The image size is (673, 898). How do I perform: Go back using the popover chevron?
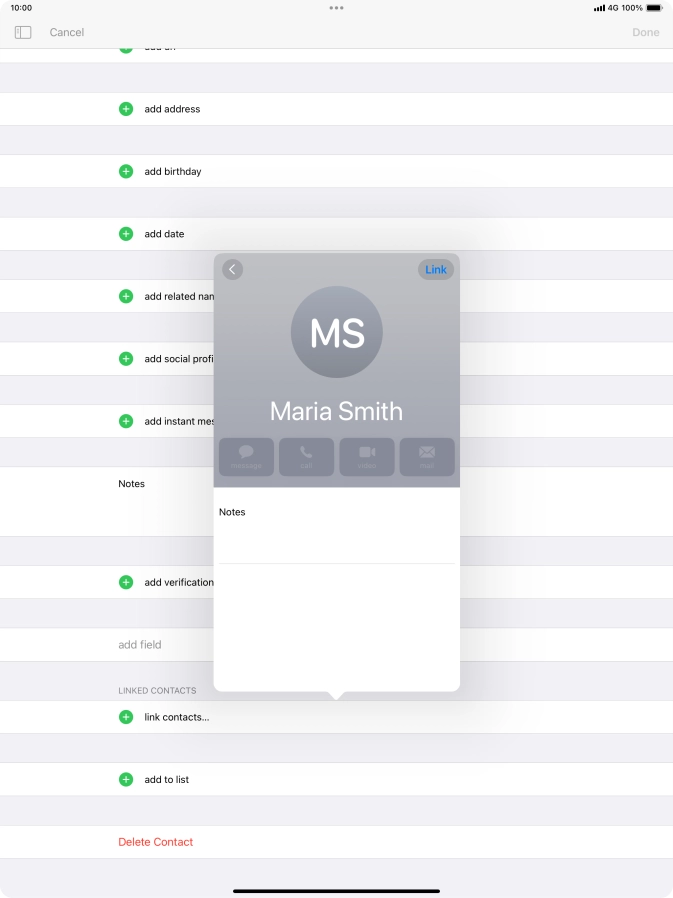coord(233,269)
